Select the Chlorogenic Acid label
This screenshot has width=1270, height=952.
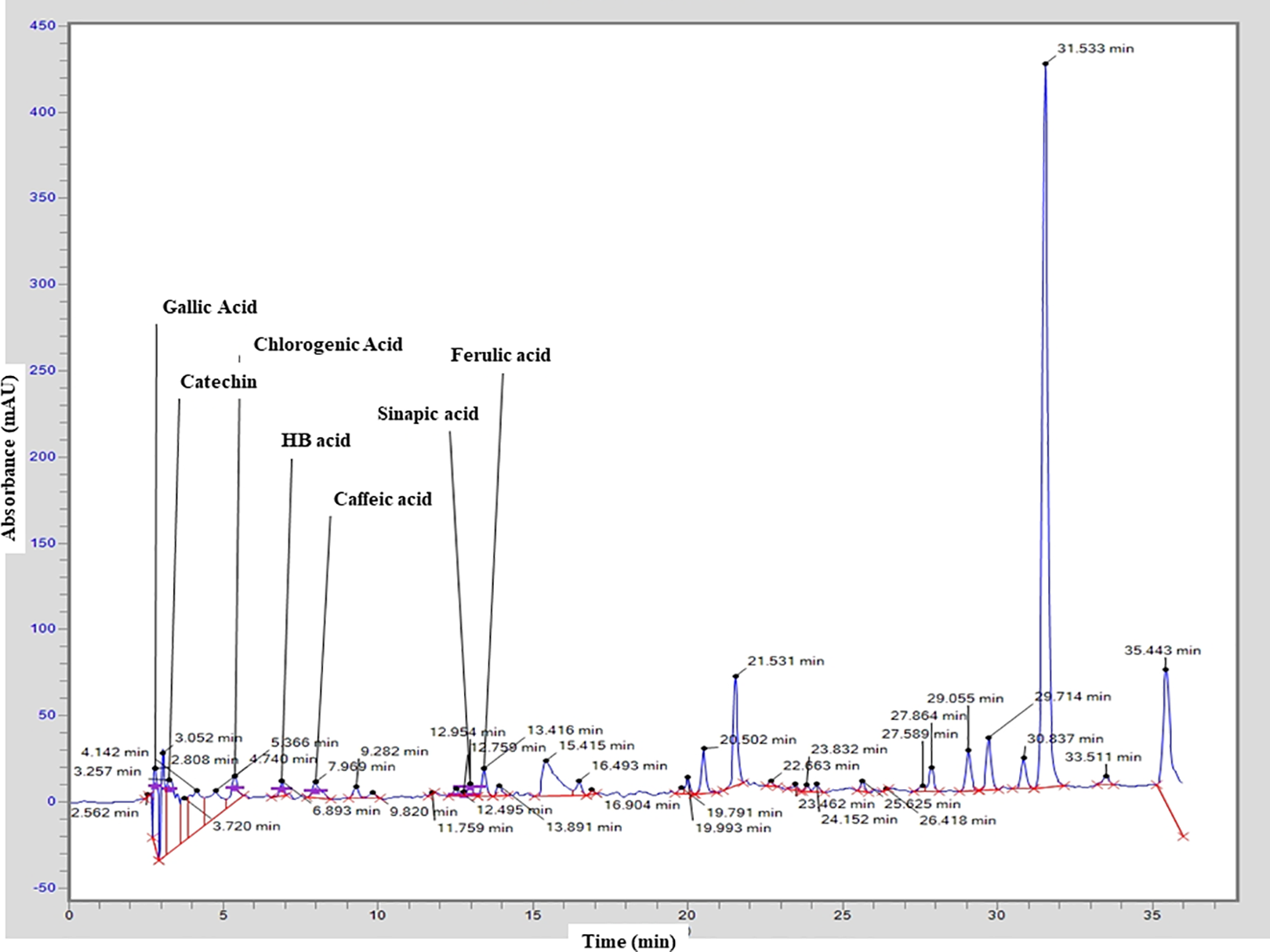(x=328, y=345)
